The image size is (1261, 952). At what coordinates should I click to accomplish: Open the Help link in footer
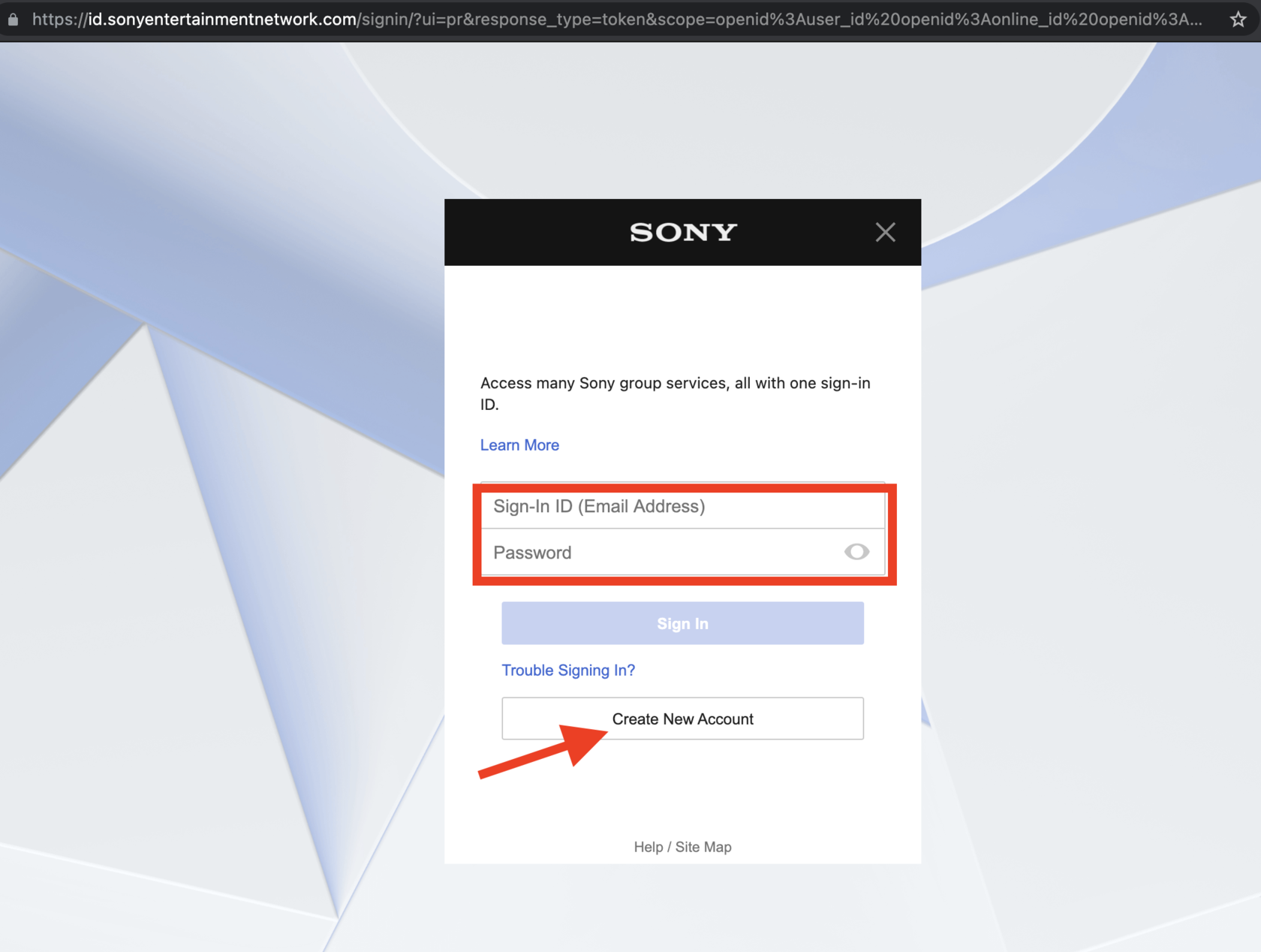click(x=649, y=847)
